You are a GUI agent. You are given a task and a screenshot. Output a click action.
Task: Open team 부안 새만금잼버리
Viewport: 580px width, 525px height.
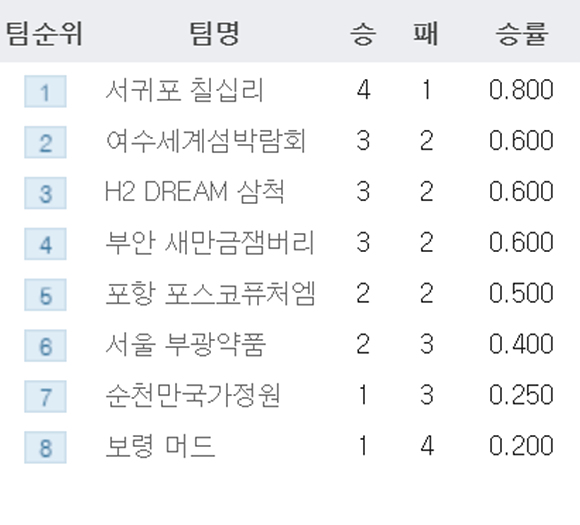pos(210,243)
